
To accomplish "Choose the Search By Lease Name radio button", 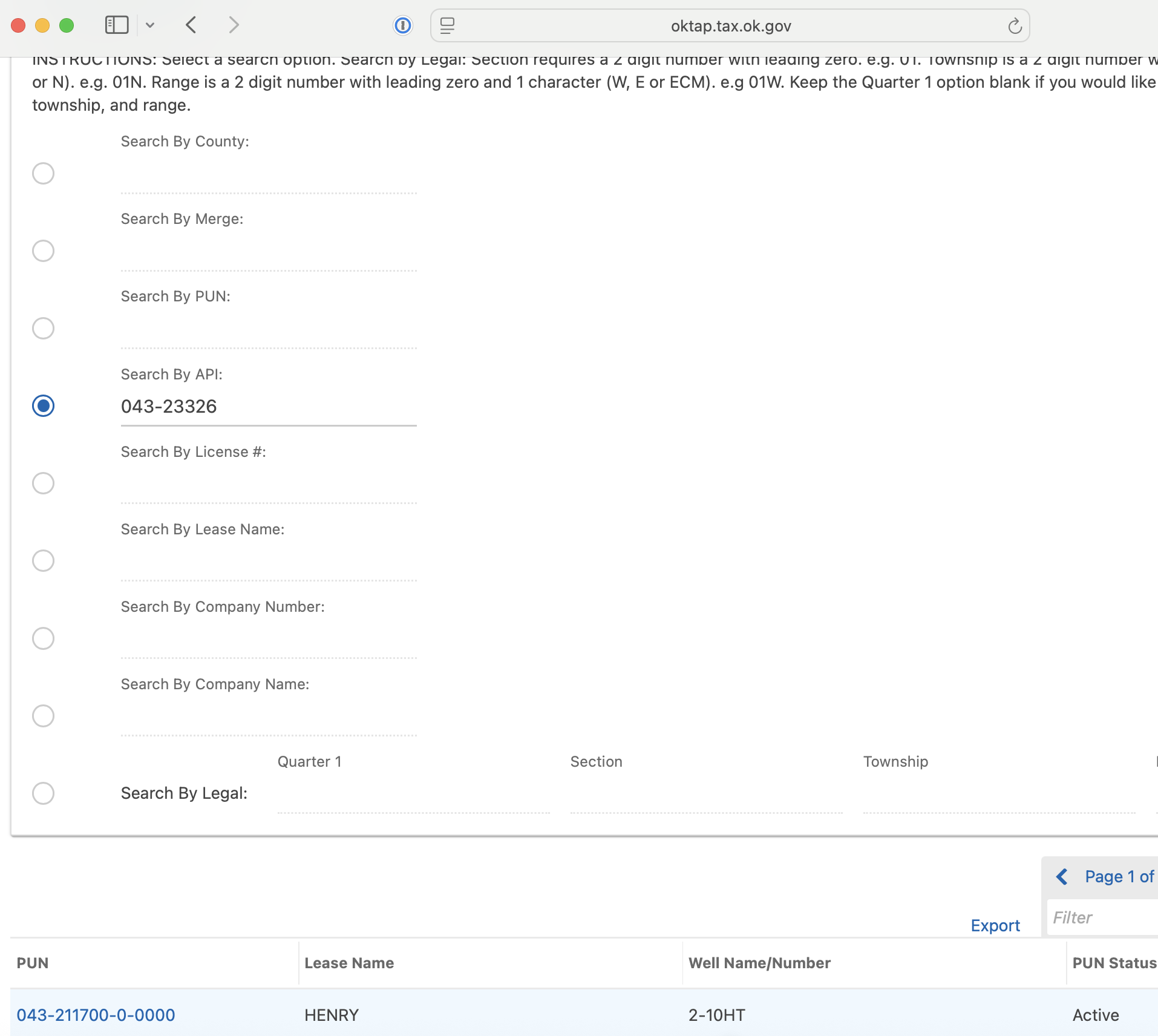I will click(x=43, y=561).
